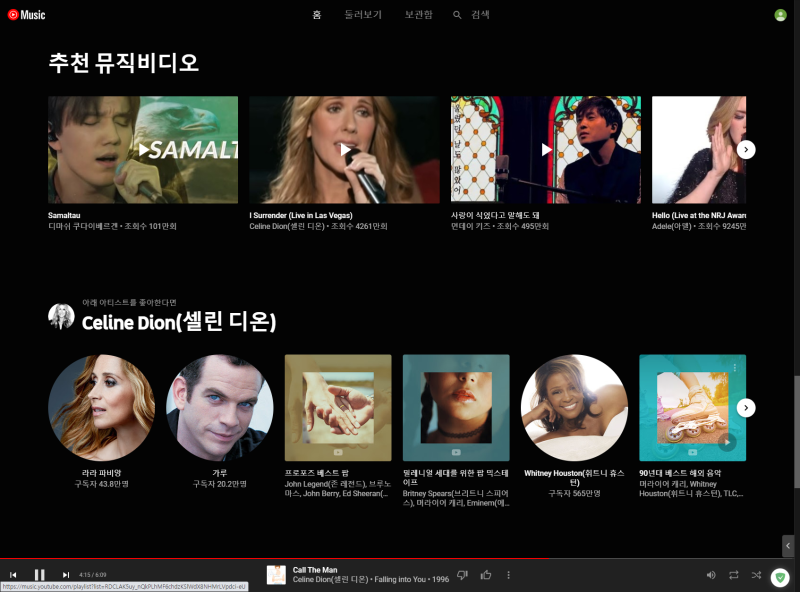
Task: Click the search magnifier icon
Action: pos(457,15)
